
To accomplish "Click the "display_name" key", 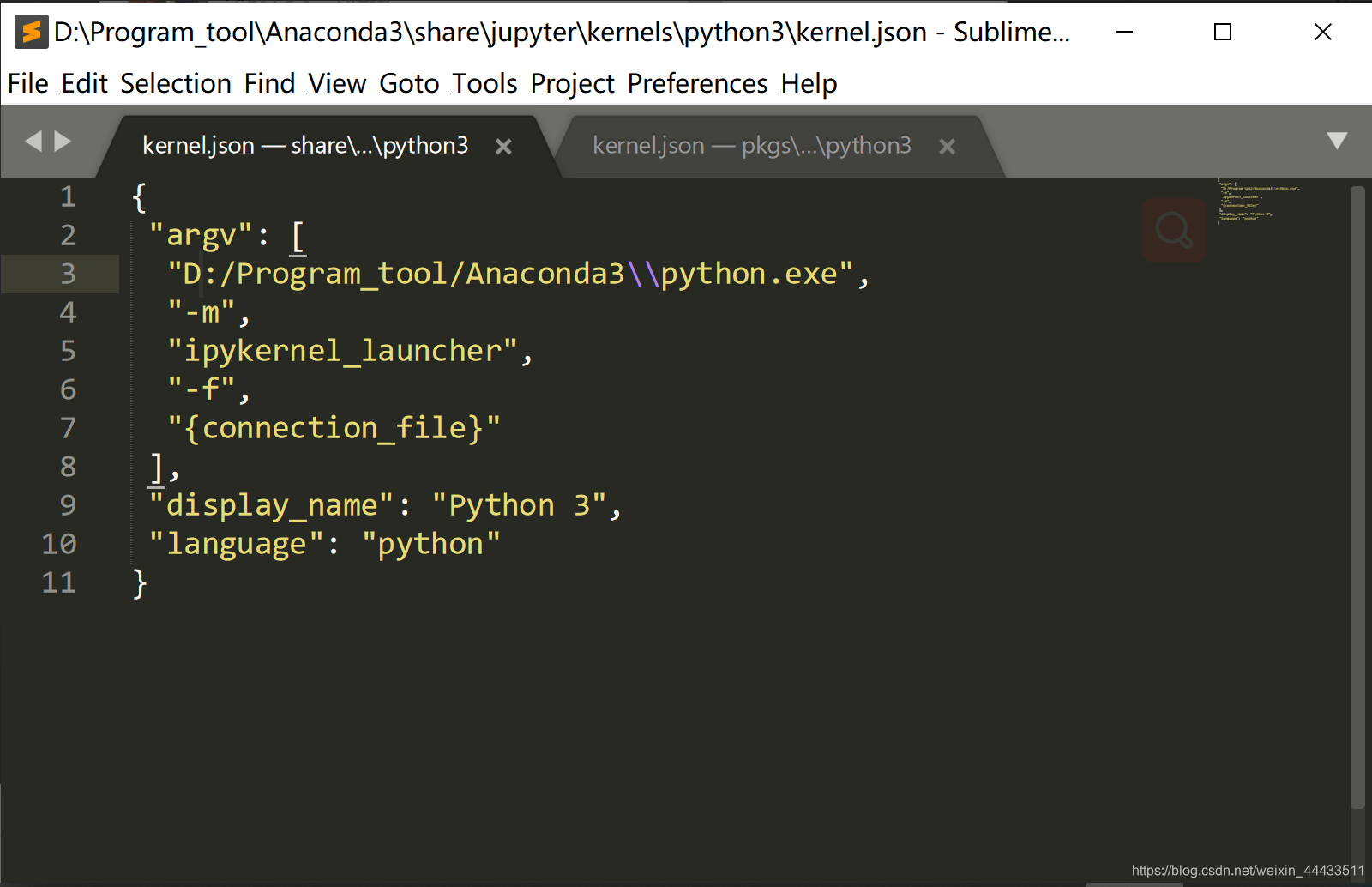I will (271, 505).
